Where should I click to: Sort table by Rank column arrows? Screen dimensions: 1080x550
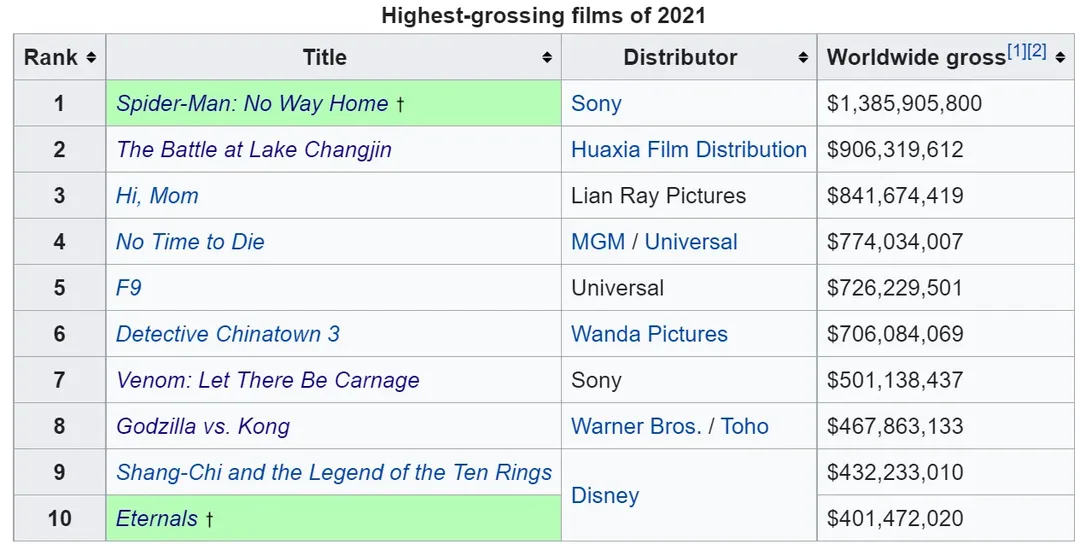(91, 58)
